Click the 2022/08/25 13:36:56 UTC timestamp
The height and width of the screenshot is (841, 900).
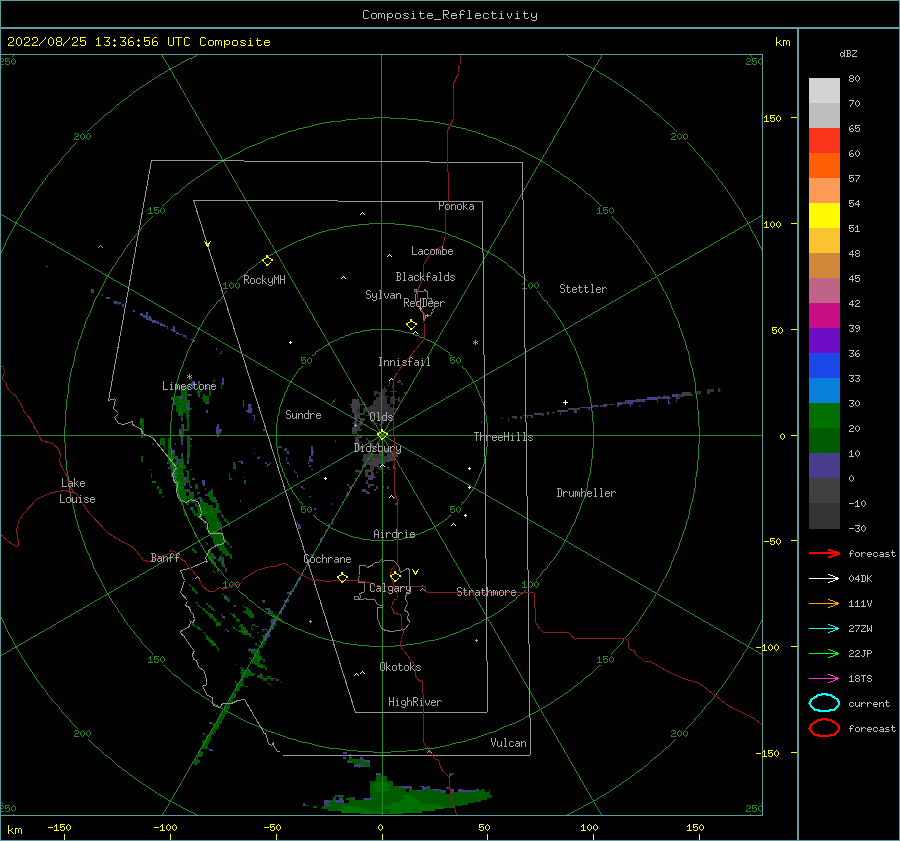pyautogui.click(x=99, y=42)
